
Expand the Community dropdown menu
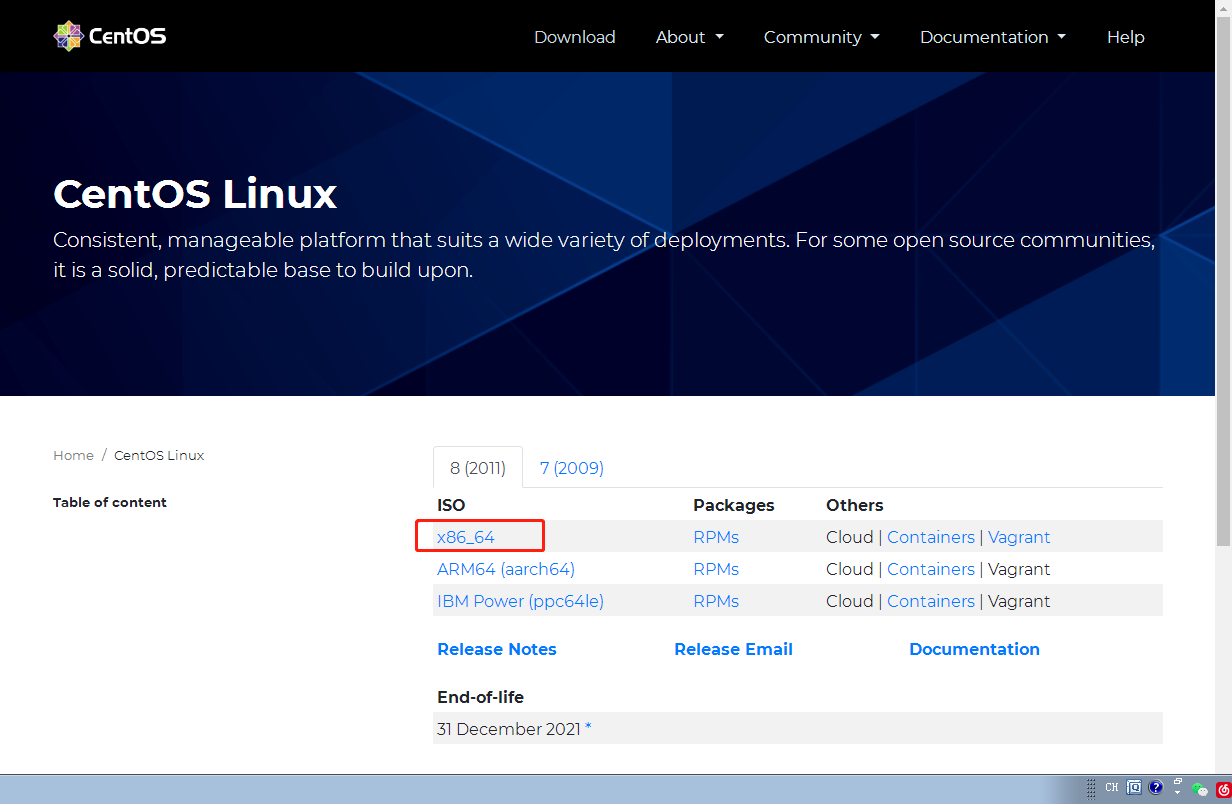point(822,37)
